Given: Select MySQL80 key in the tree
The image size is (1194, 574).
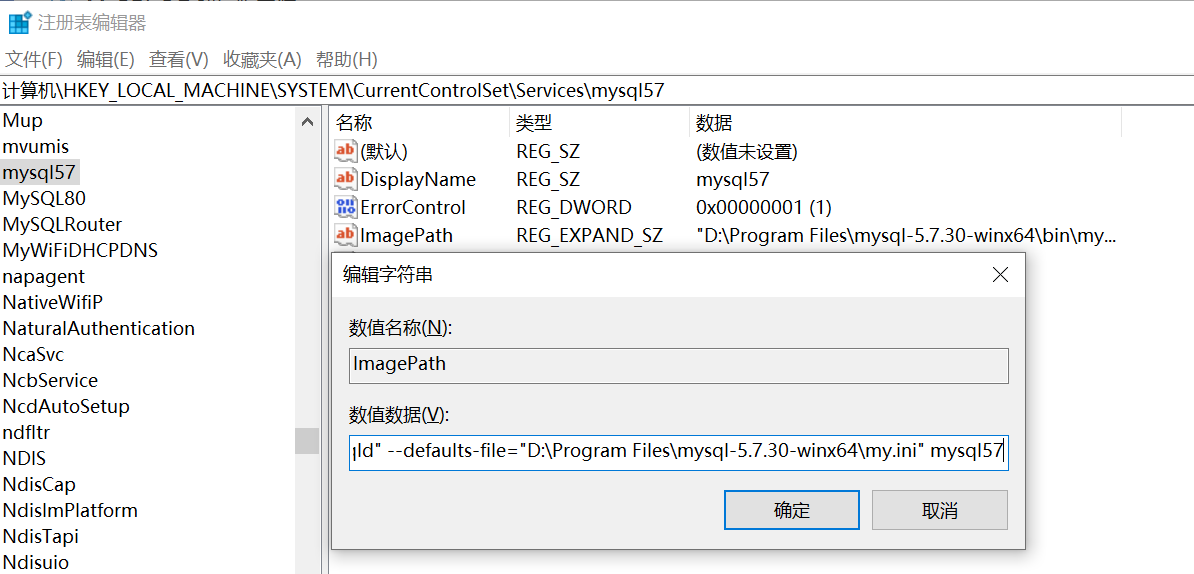Looking at the screenshot, I should pos(44,199).
